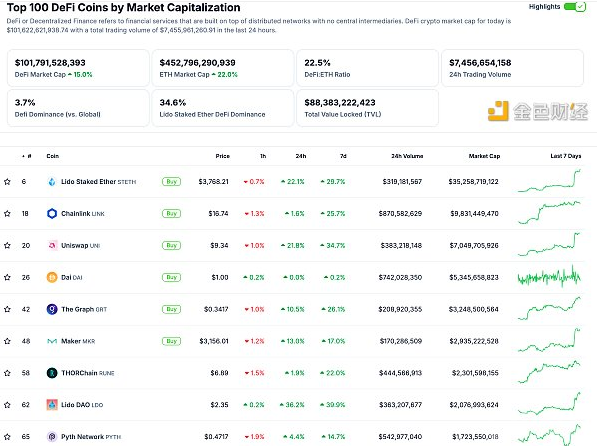The height and width of the screenshot is (446, 597).
Task: Toggle the Highlights switch
Action: pos(575,6)
